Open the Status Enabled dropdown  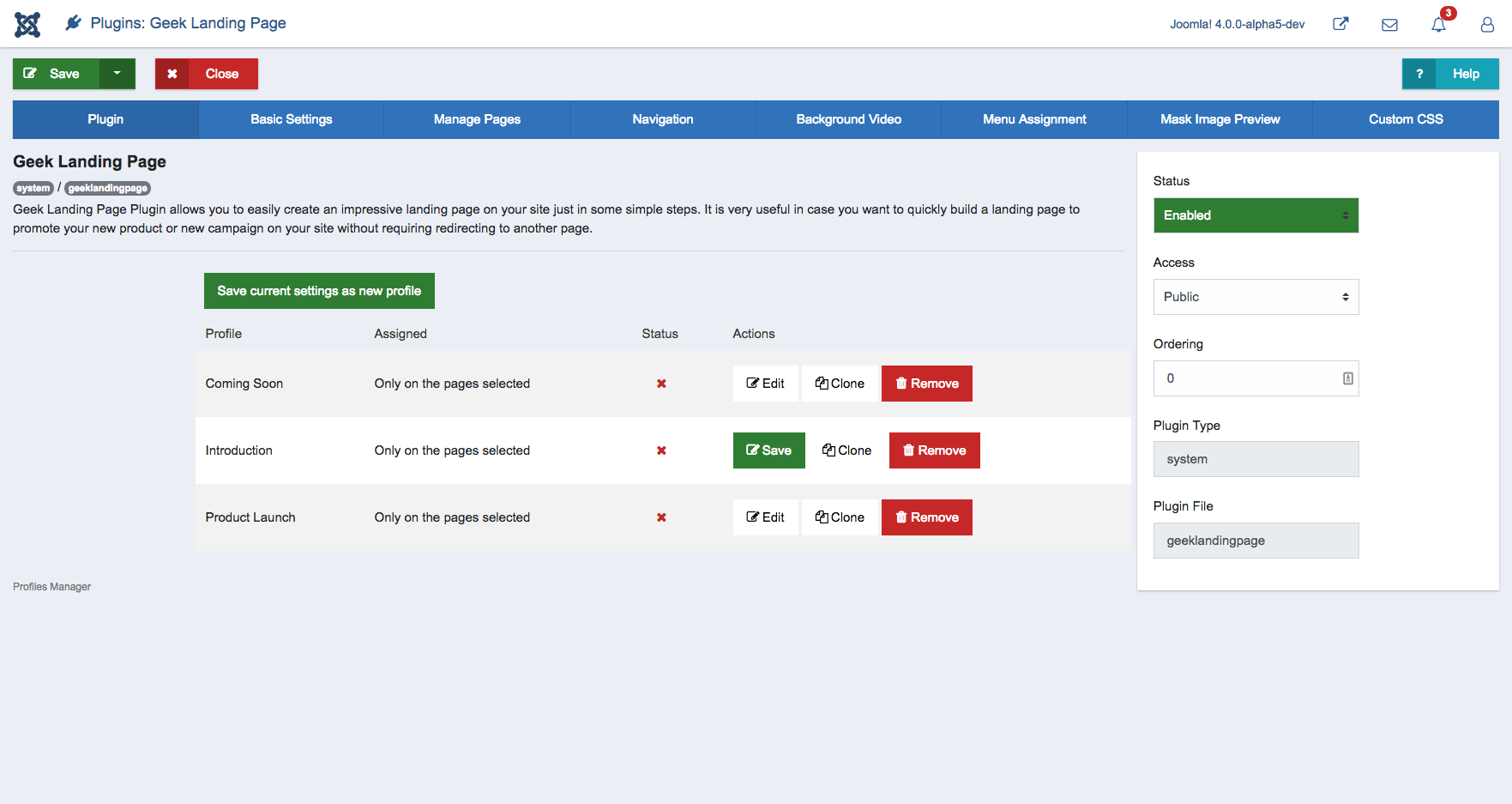[1256, 215]
